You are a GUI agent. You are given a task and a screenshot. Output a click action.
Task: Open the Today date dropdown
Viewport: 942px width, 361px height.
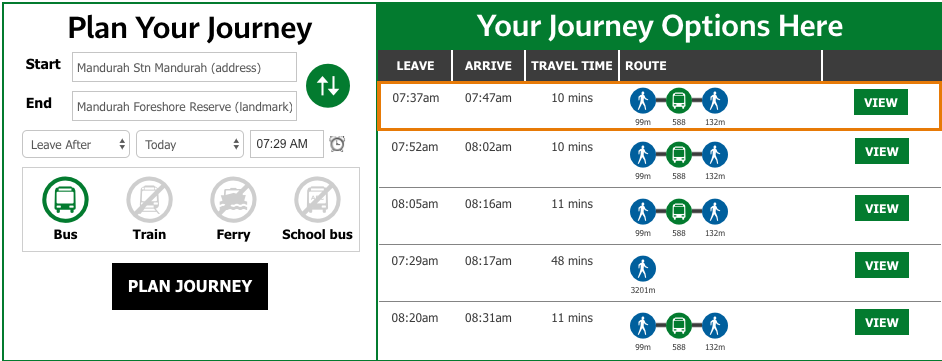tap(190, 144)
